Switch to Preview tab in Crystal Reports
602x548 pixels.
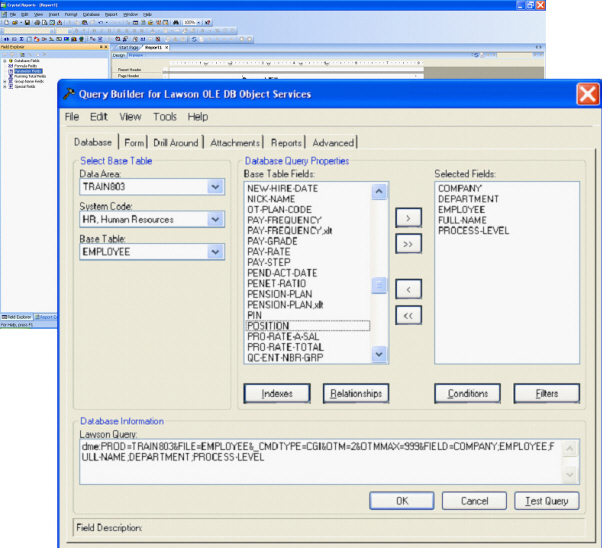click(136, 55)
